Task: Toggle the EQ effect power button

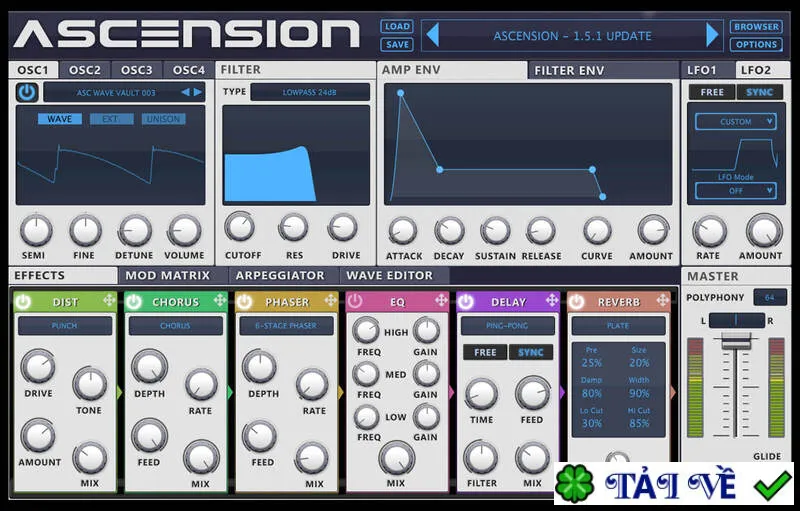Action: click(x=355, y=301)
